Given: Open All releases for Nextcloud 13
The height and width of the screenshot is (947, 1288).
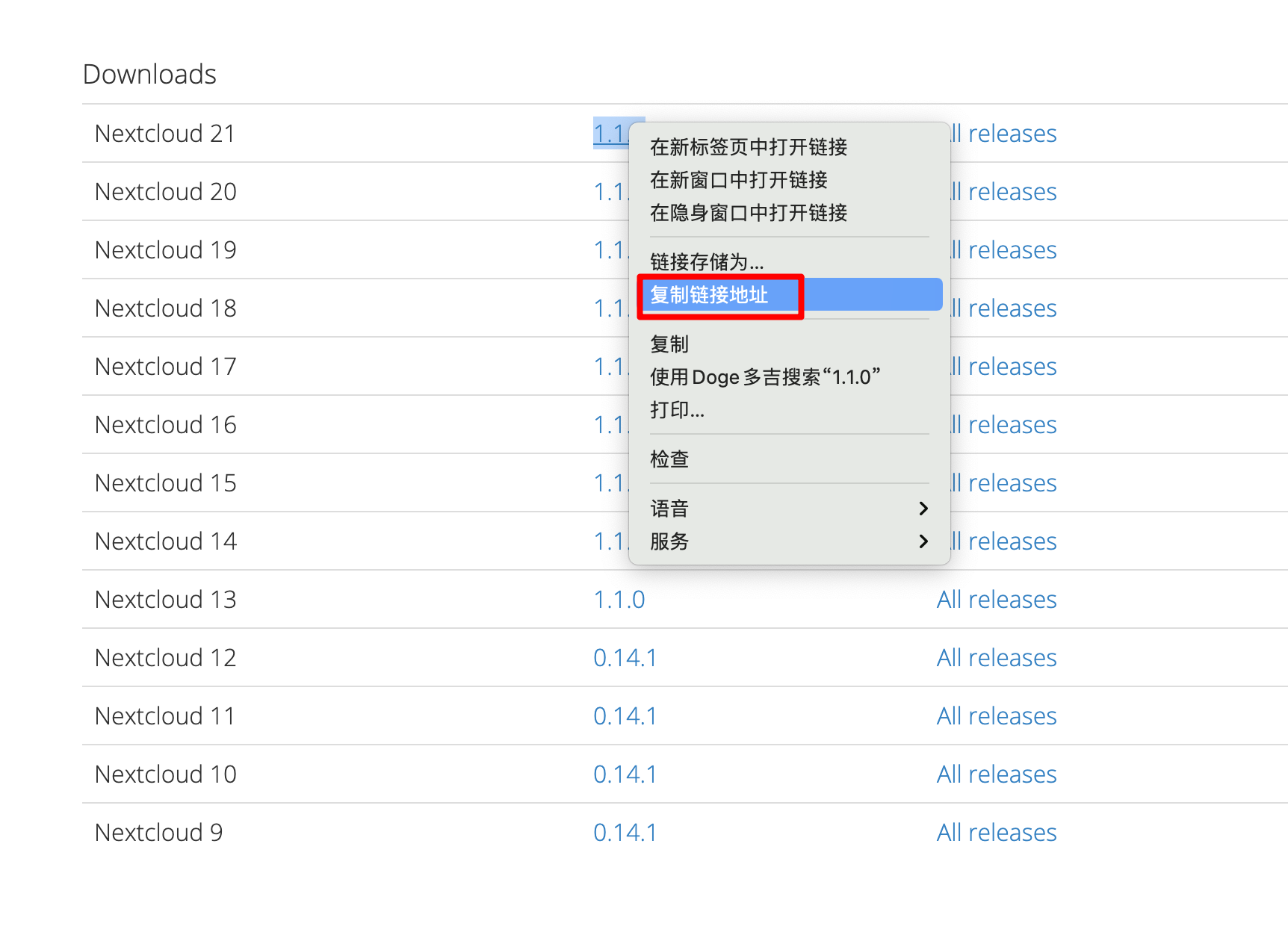Looking at the screenshot, I should point(997,600).
